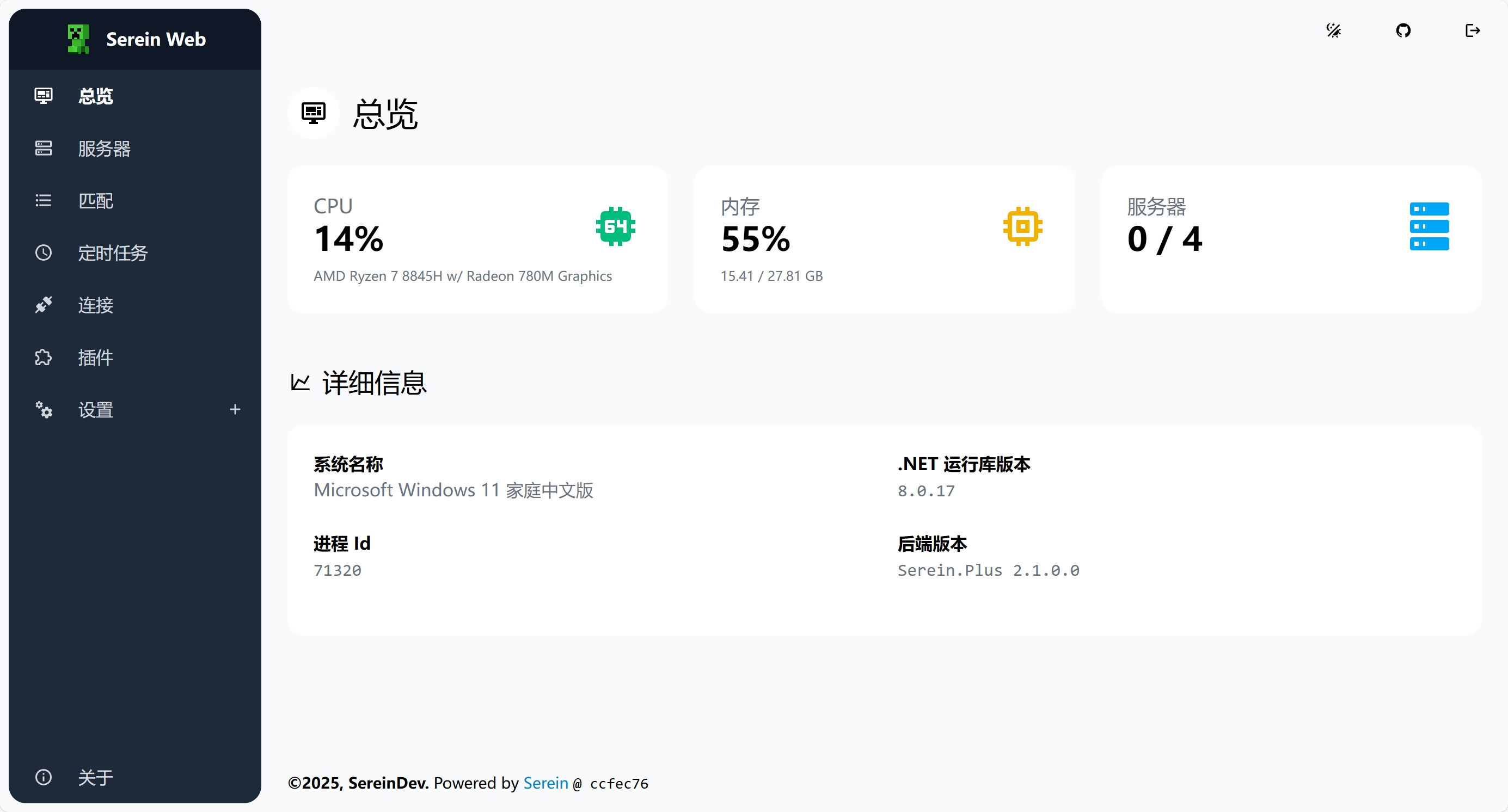This screenshot has width=1508, height=812.
Task: Open the 设置 sidebar entry
Action: pyautogui.click(x=135, y=409)
